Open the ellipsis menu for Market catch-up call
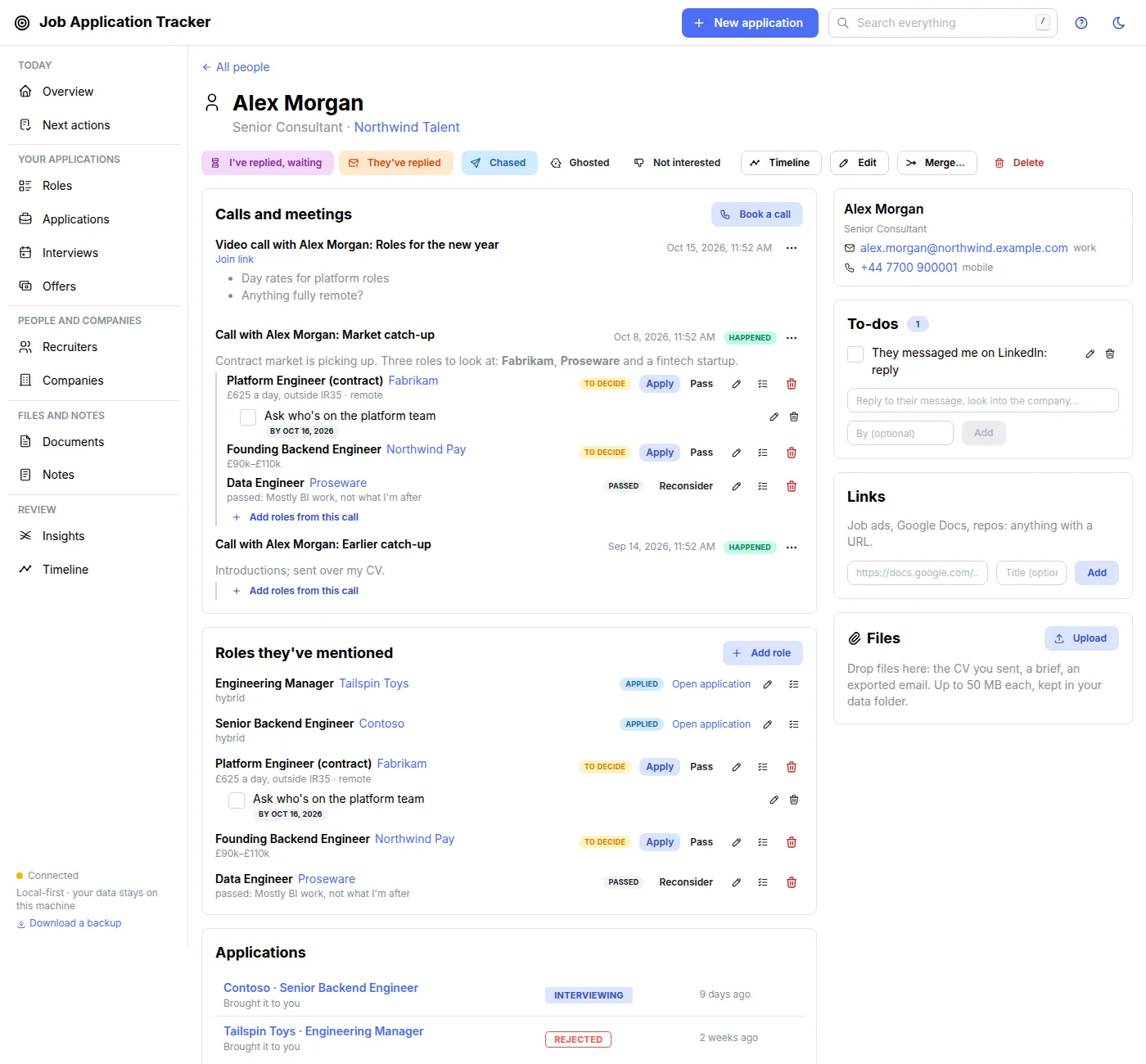This screenshot has width=1146, height=1064. [x=792, y=338]
